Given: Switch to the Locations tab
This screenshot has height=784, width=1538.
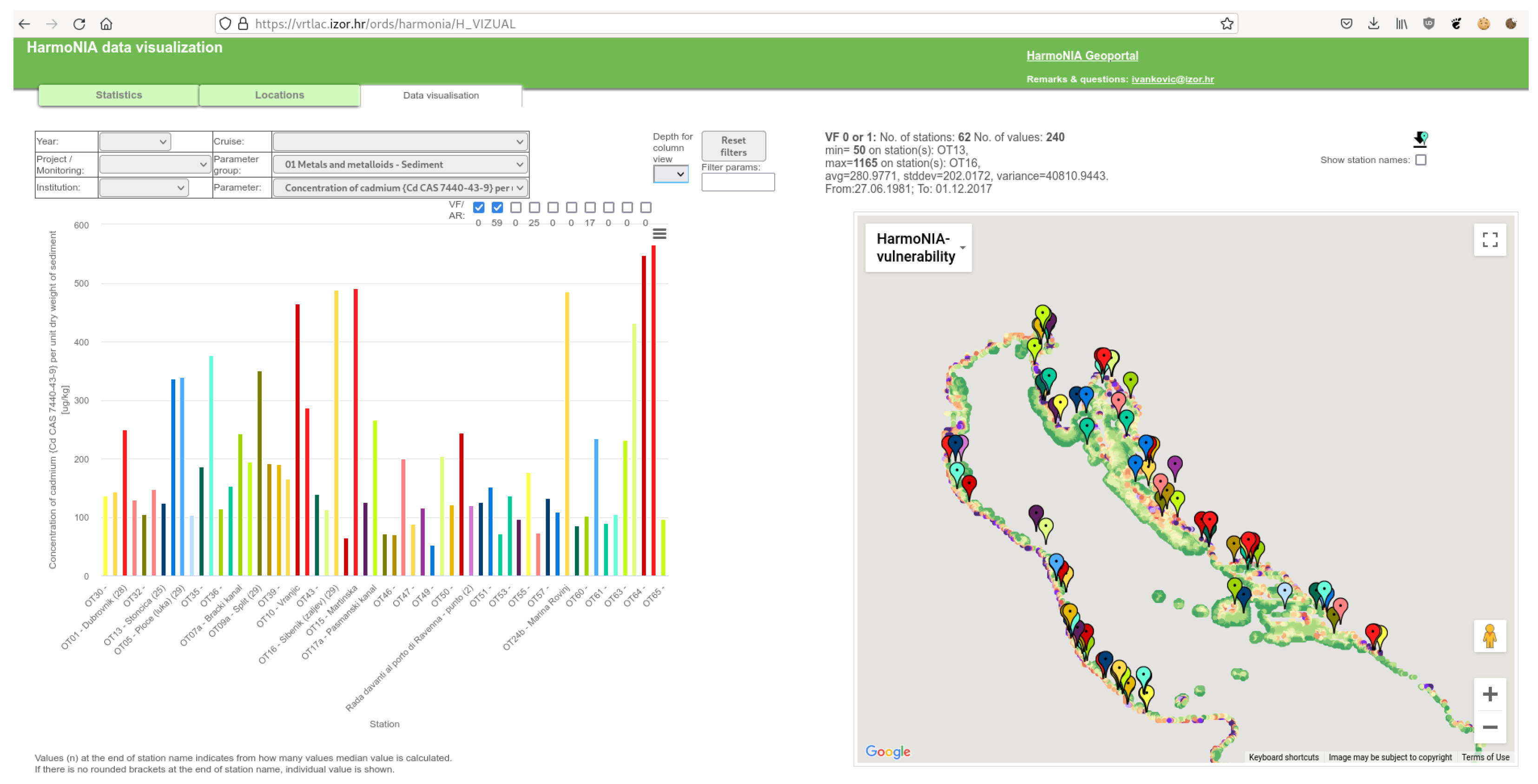Looking at the screenshot, I should point(279,95).
